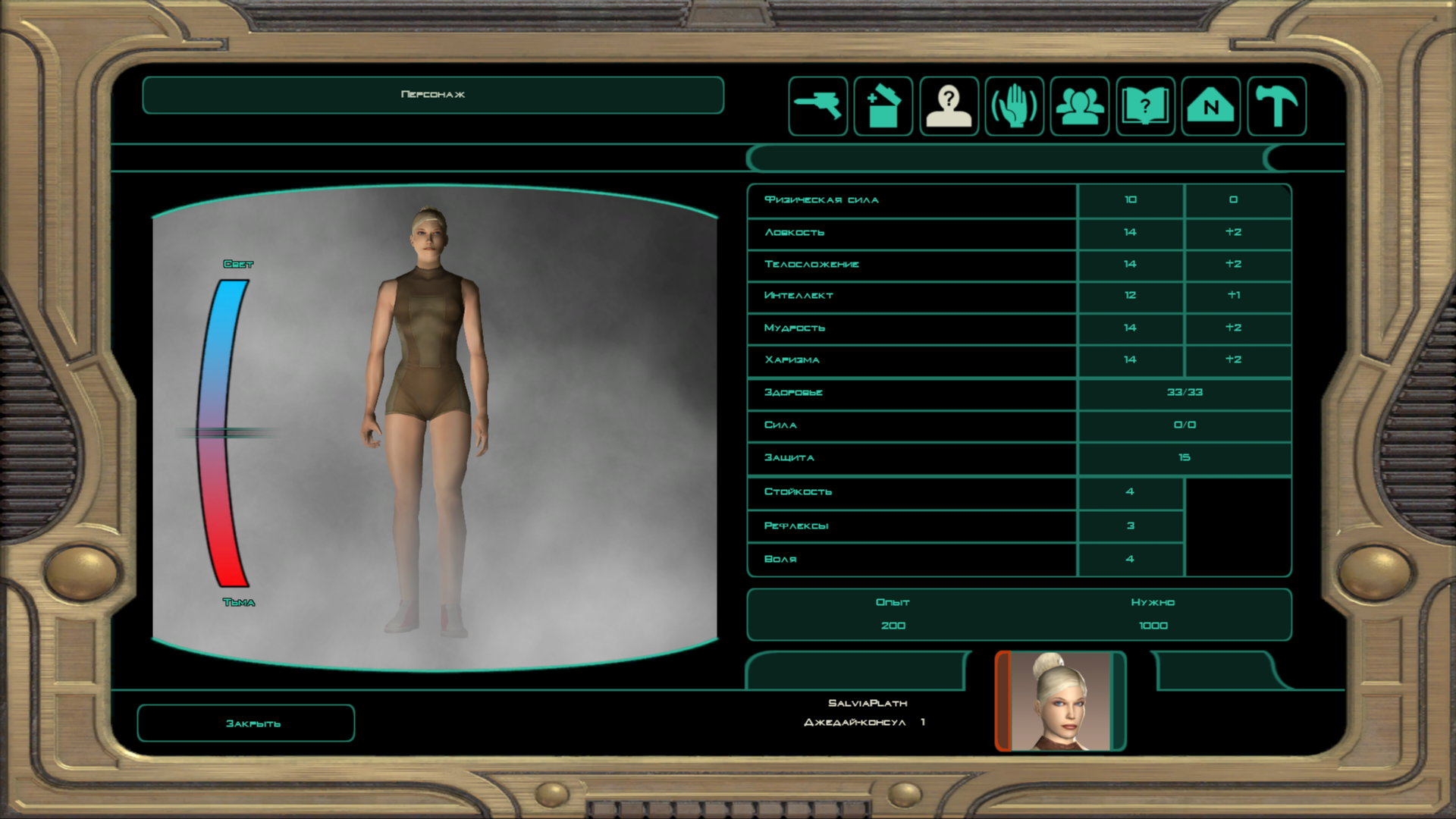Image resolution: width=1456 pixels, height=819 pixels.
Task: Open the Equipment screen blaster icon
Action: tap(817, 106)
